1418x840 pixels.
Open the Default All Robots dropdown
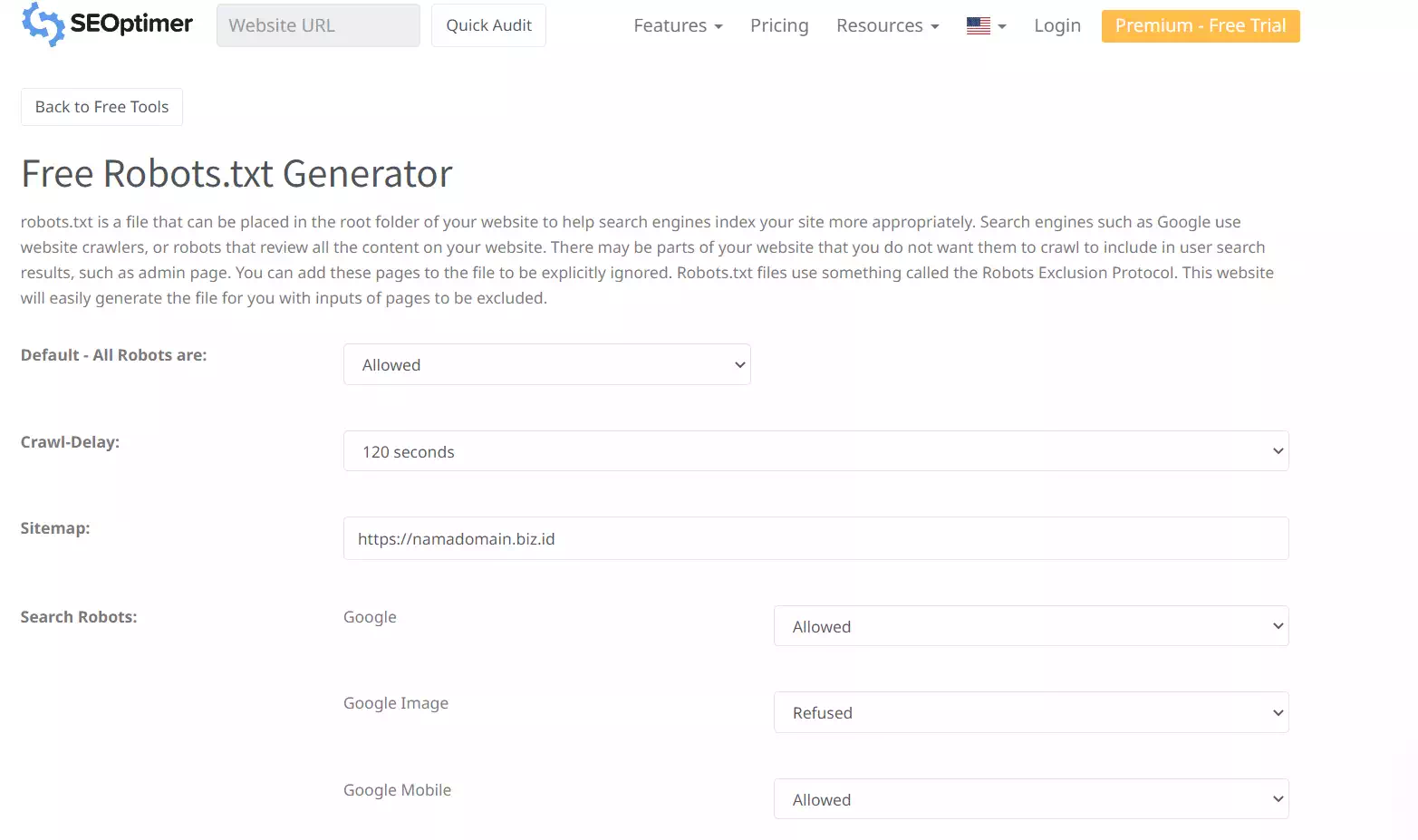(547, 364)
